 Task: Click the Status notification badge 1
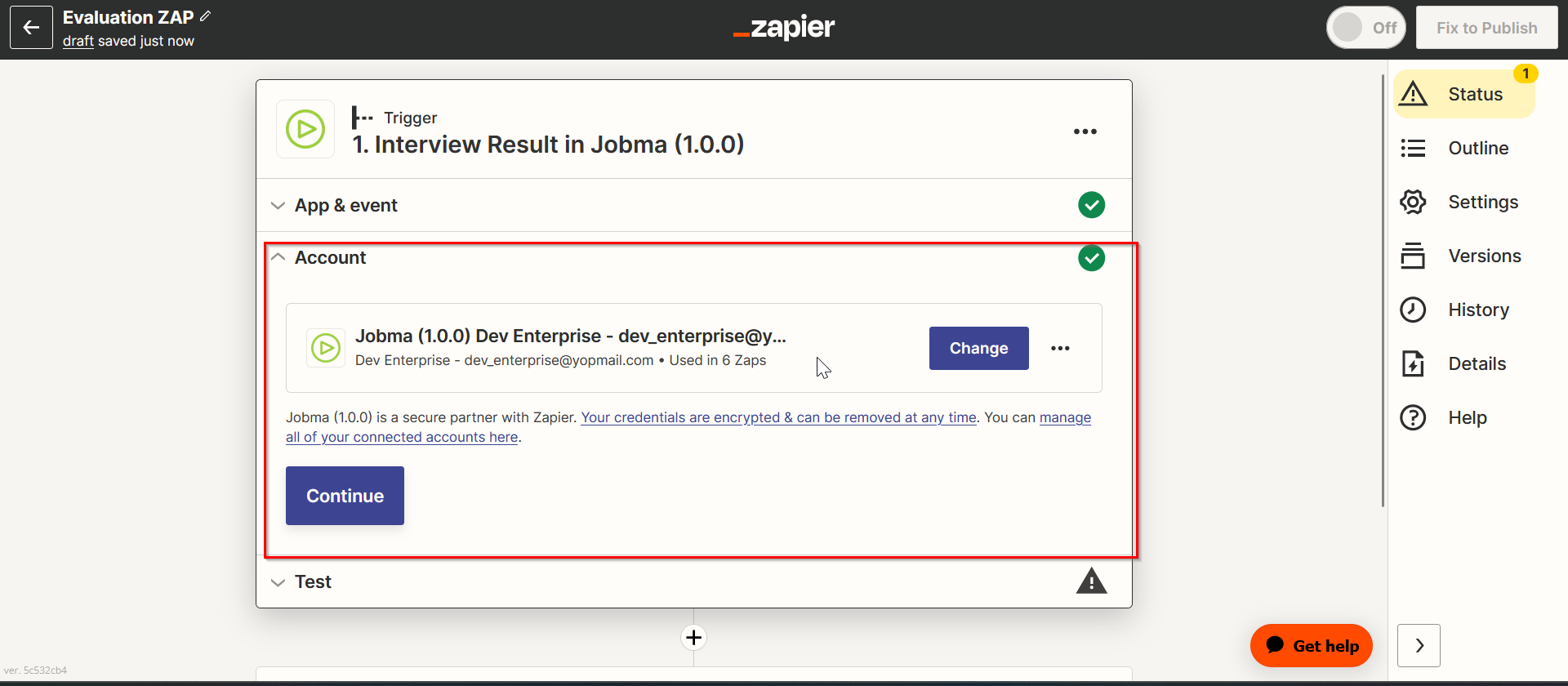coord(1526,73)
